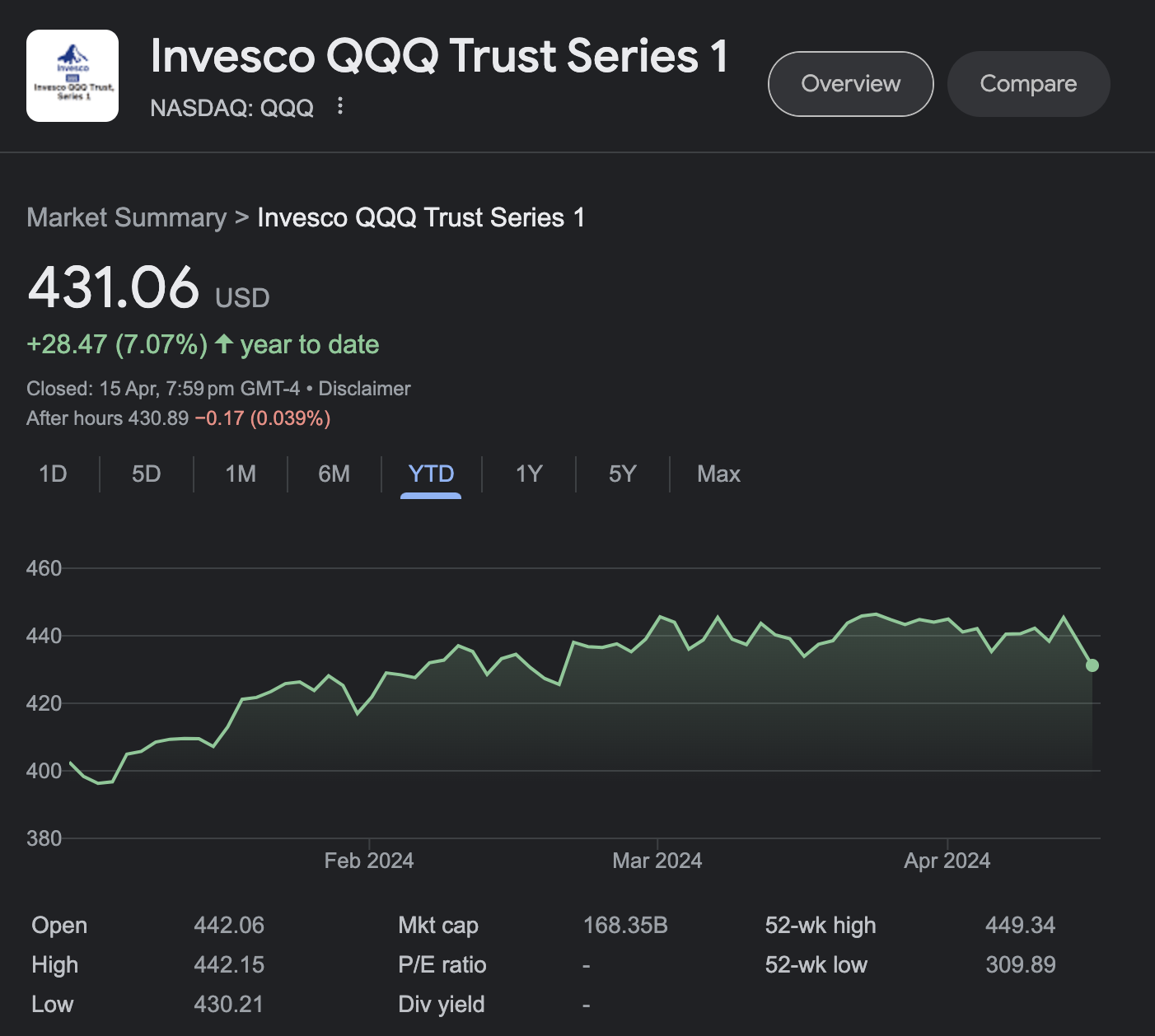Viewport: 1155px width, 1036px height.
Task: Show the 5Y chart range
Action: pos(623,474)
